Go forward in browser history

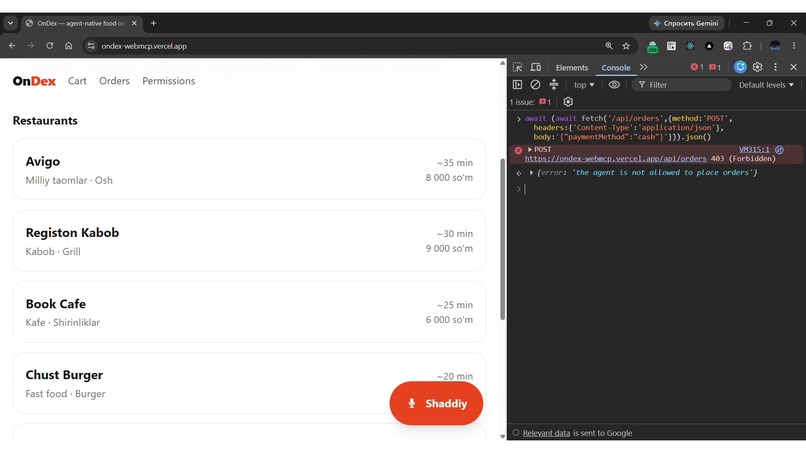[x=31, y=46]
